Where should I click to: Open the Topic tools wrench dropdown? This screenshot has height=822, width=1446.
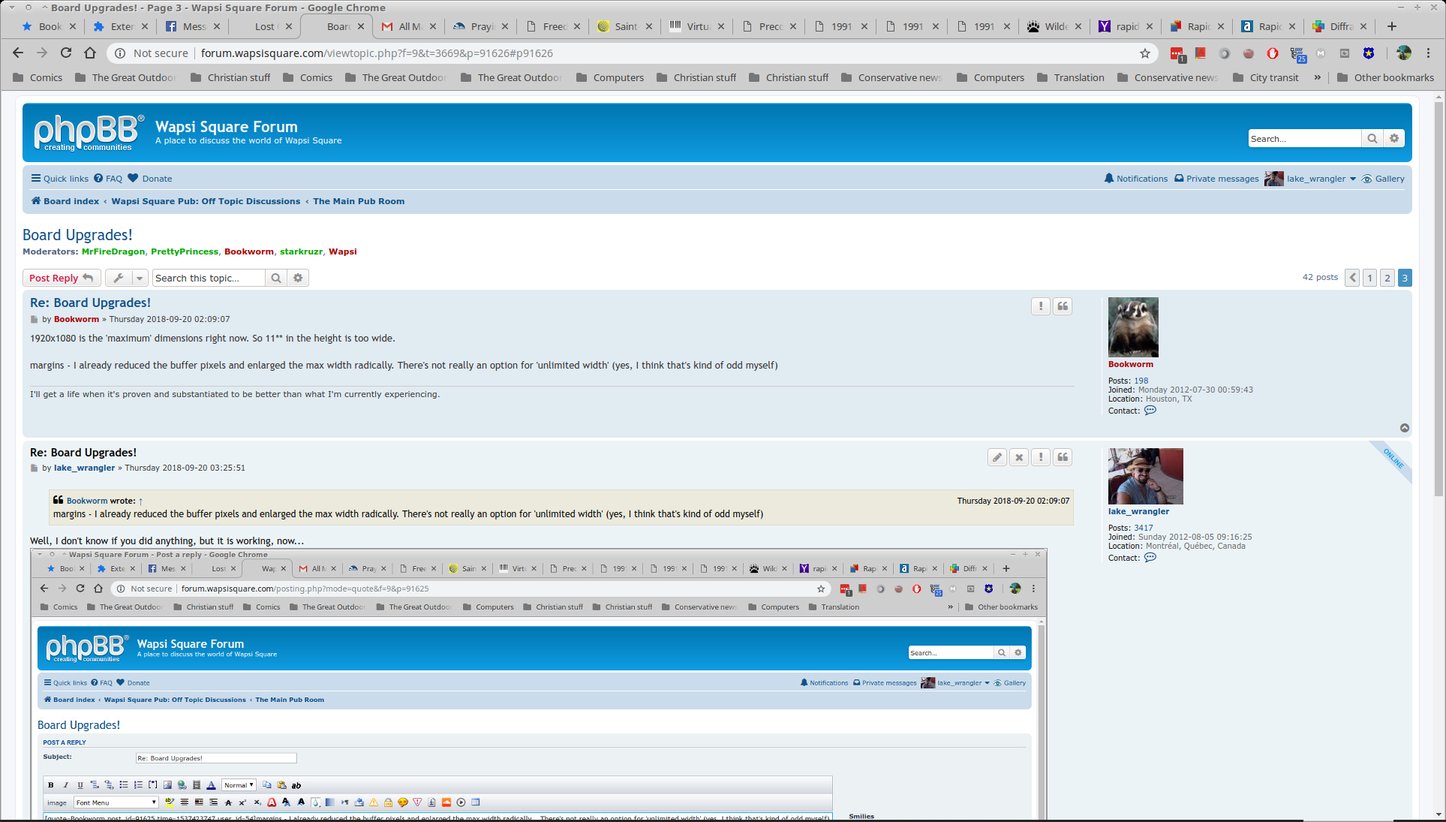coord(126,278)
